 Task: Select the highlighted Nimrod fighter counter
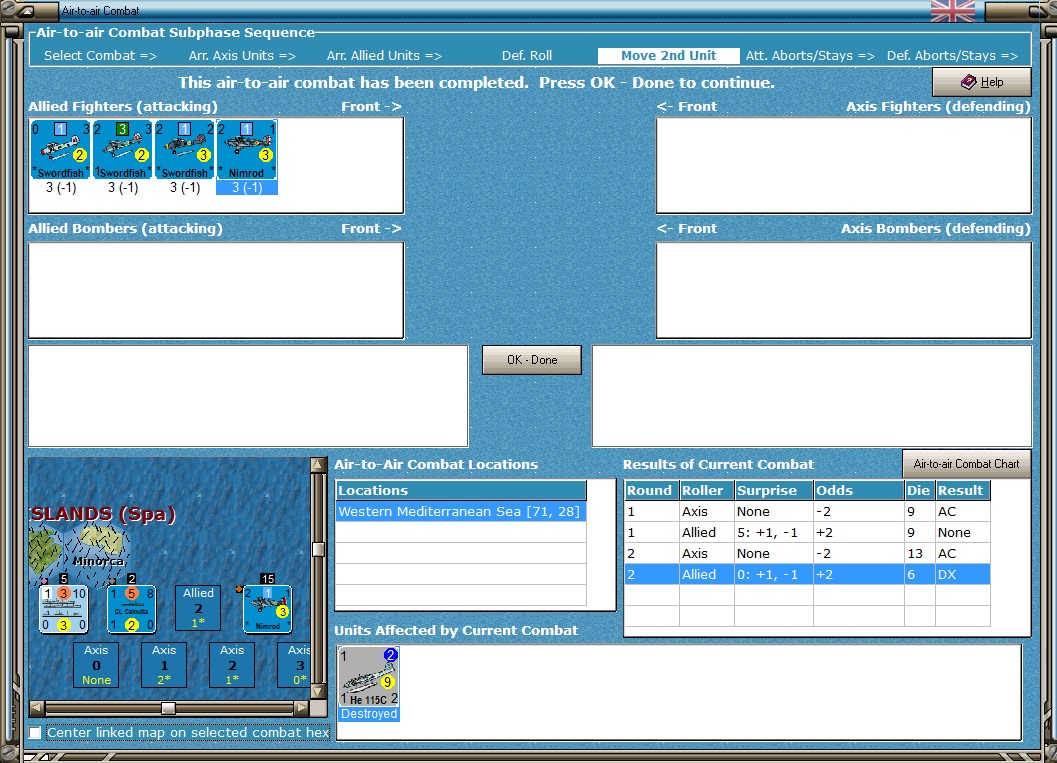(x=247, y=150)
